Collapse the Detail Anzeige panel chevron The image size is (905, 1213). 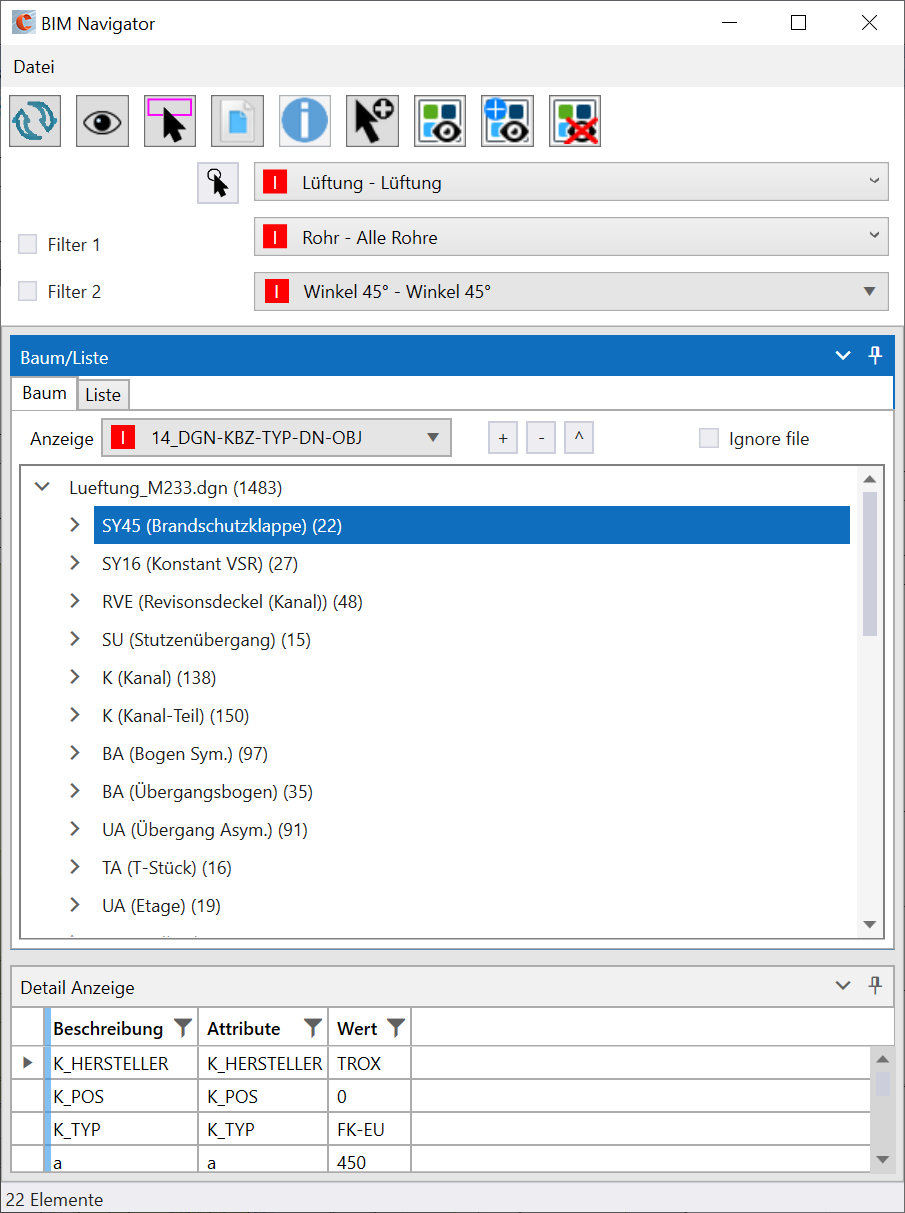[x=843, y=986]
